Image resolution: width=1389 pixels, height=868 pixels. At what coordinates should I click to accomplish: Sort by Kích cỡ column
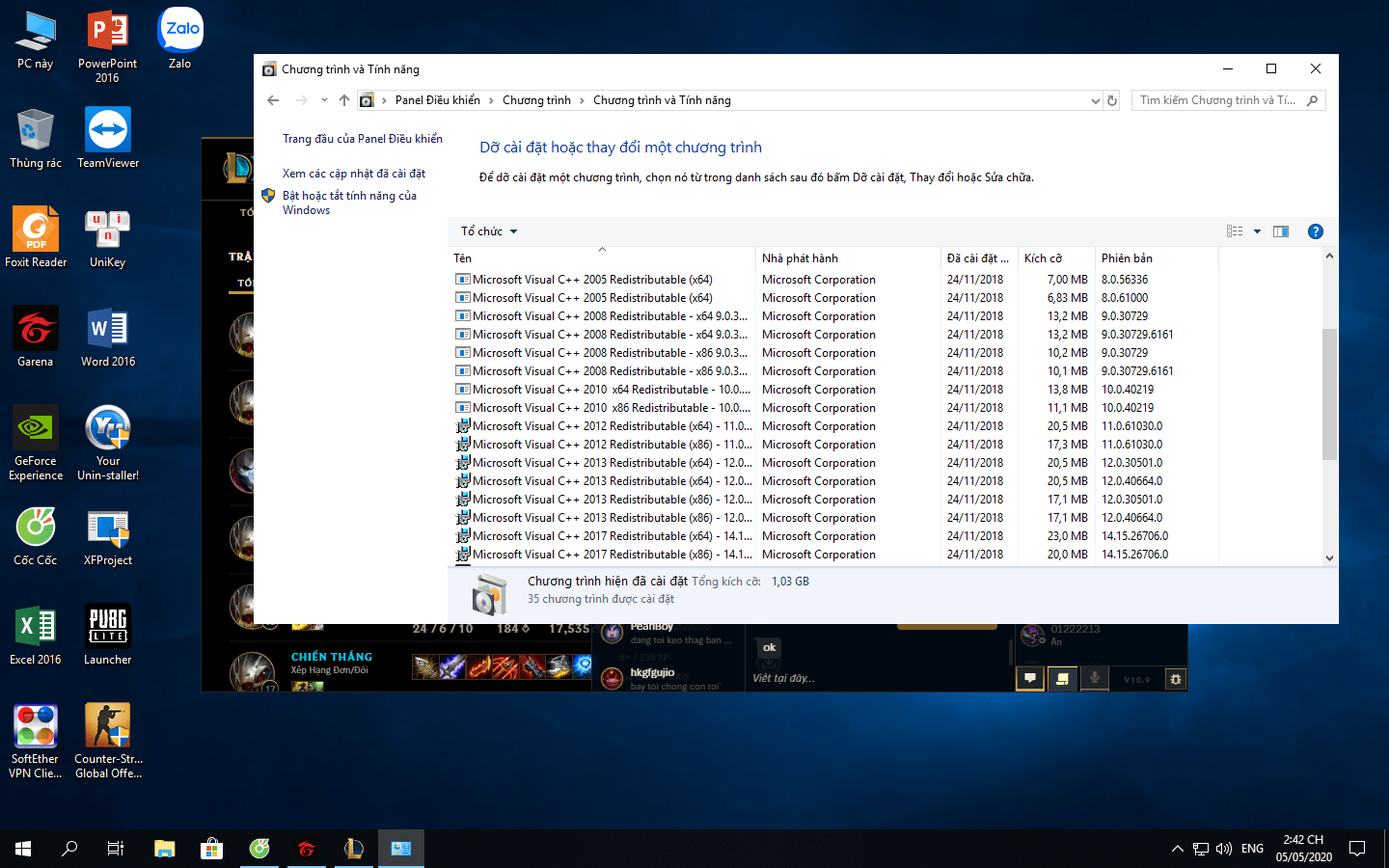click(1056, 258)
